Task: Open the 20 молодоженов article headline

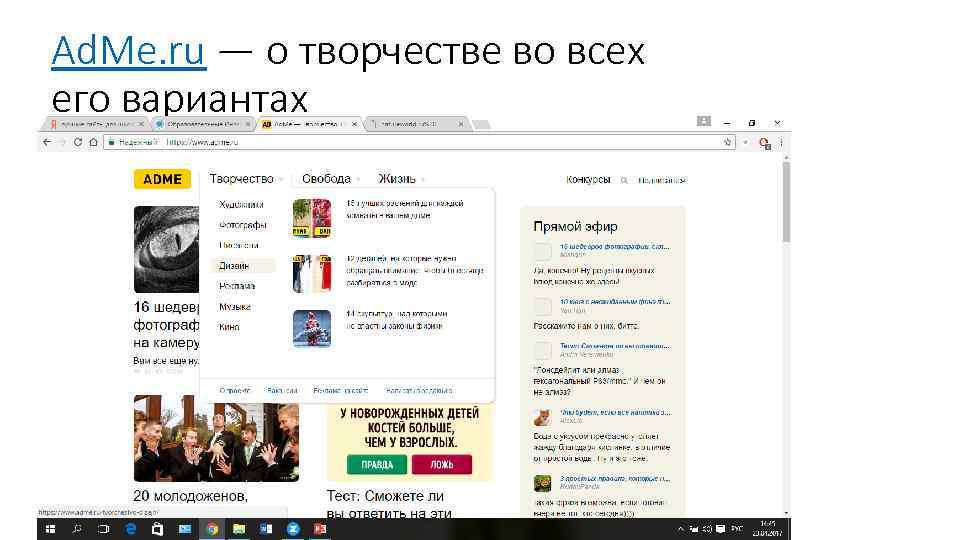Action: coord(190,496)
